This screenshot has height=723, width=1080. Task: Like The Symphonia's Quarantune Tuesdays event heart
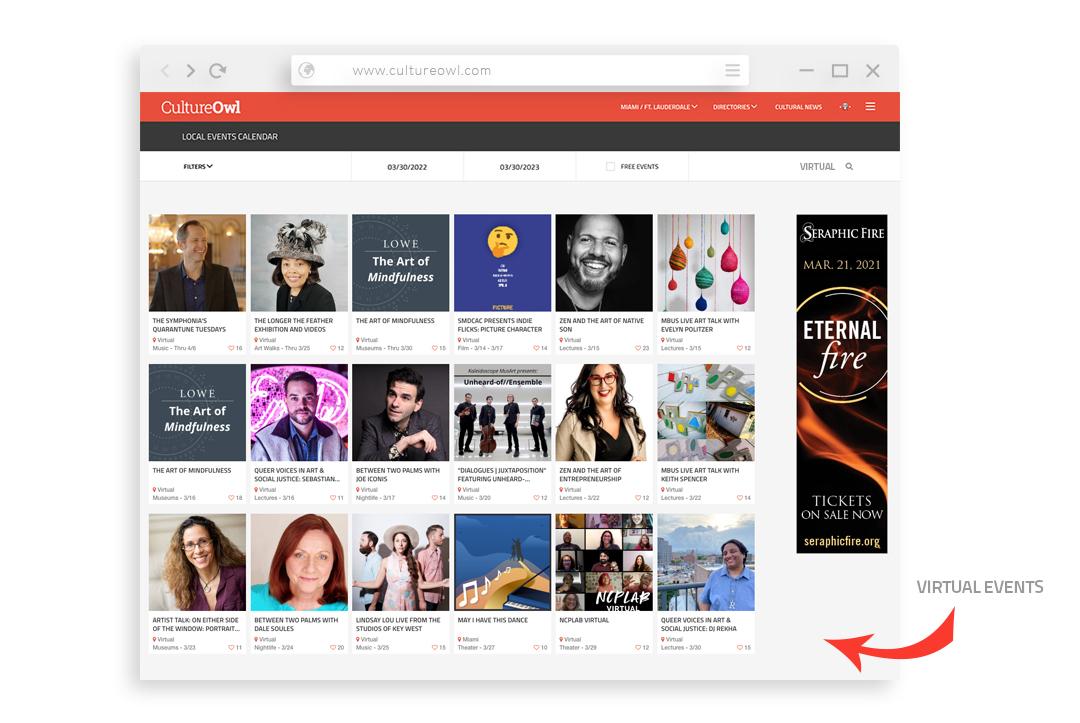(x=231, y=348)
